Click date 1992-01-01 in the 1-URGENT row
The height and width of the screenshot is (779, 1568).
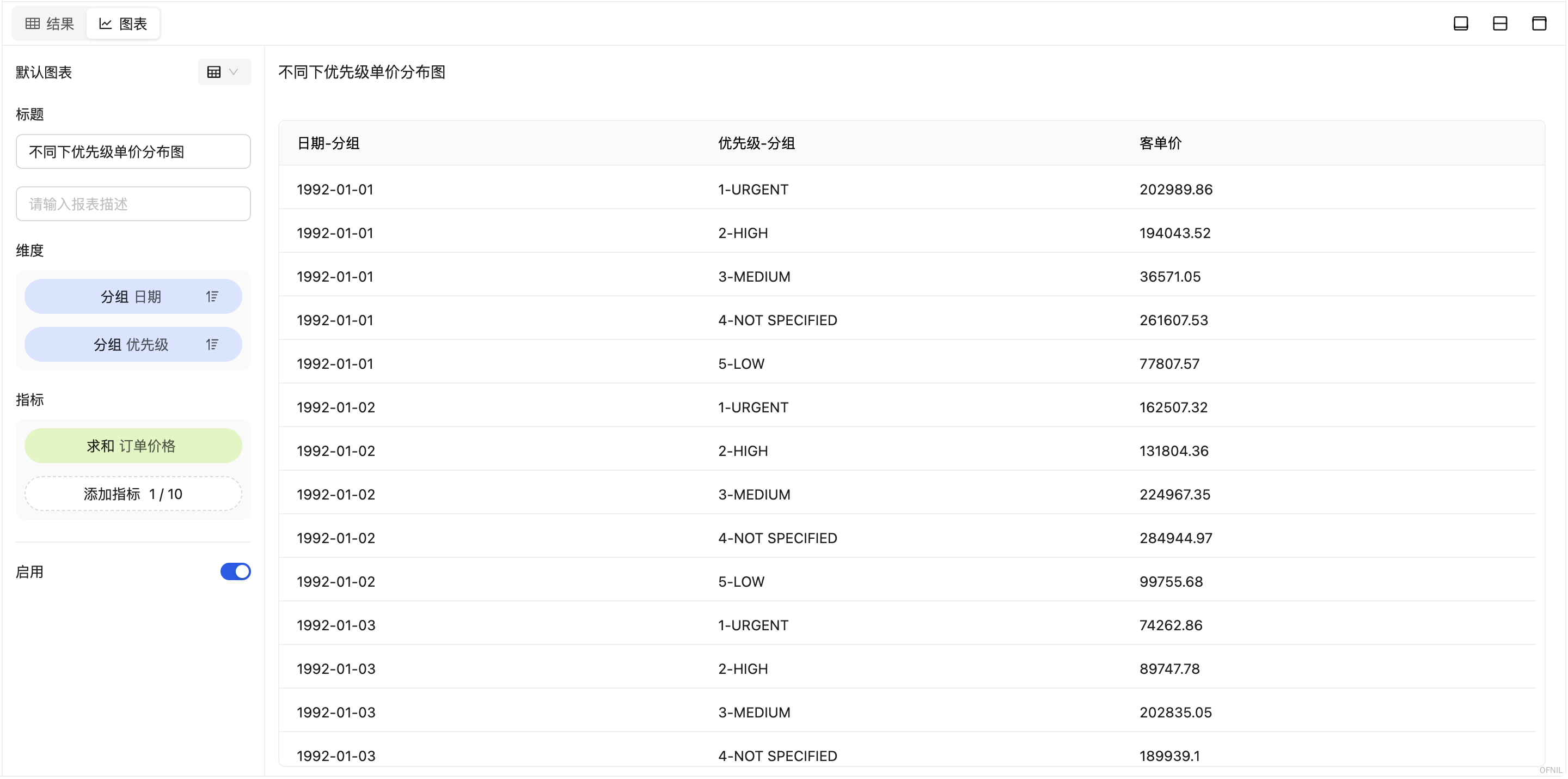pos(335,190)
